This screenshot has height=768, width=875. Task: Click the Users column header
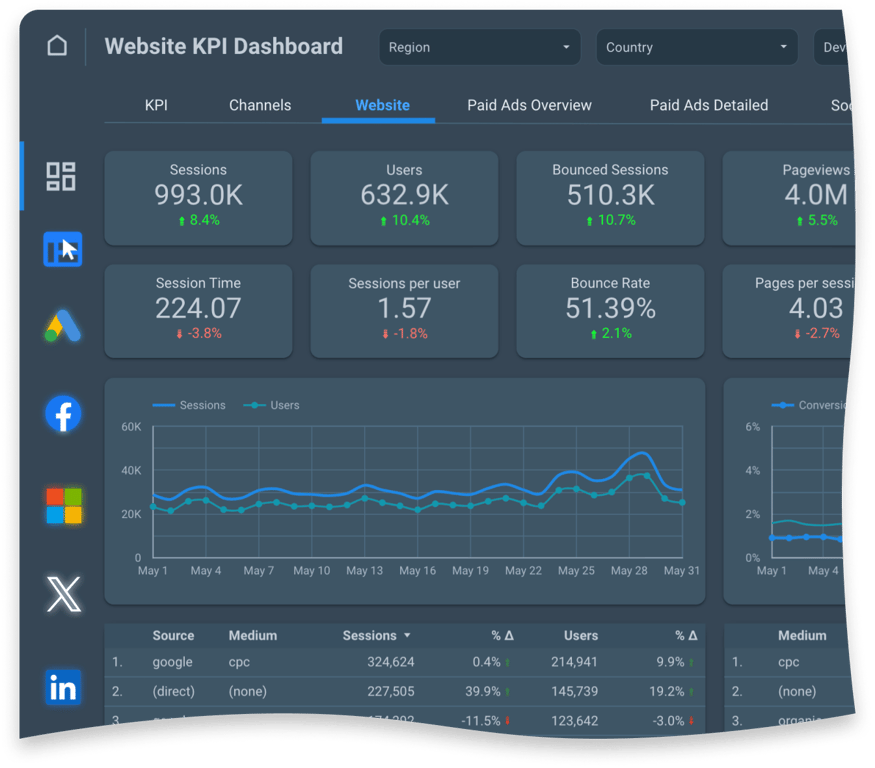(580, 636)
